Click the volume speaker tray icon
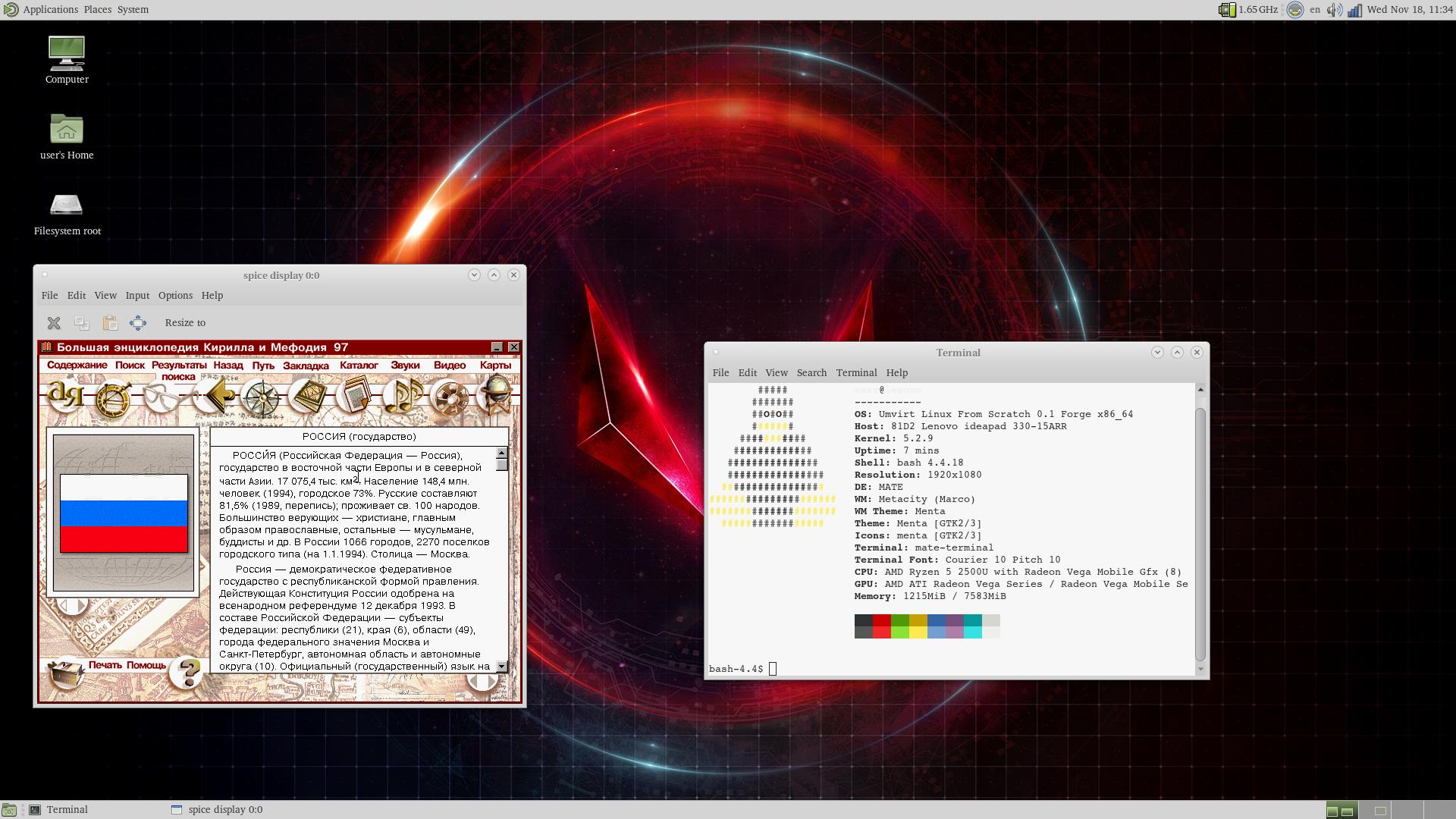The width and height of the screenshot is (1456, 819). (x=1334, y=10)
